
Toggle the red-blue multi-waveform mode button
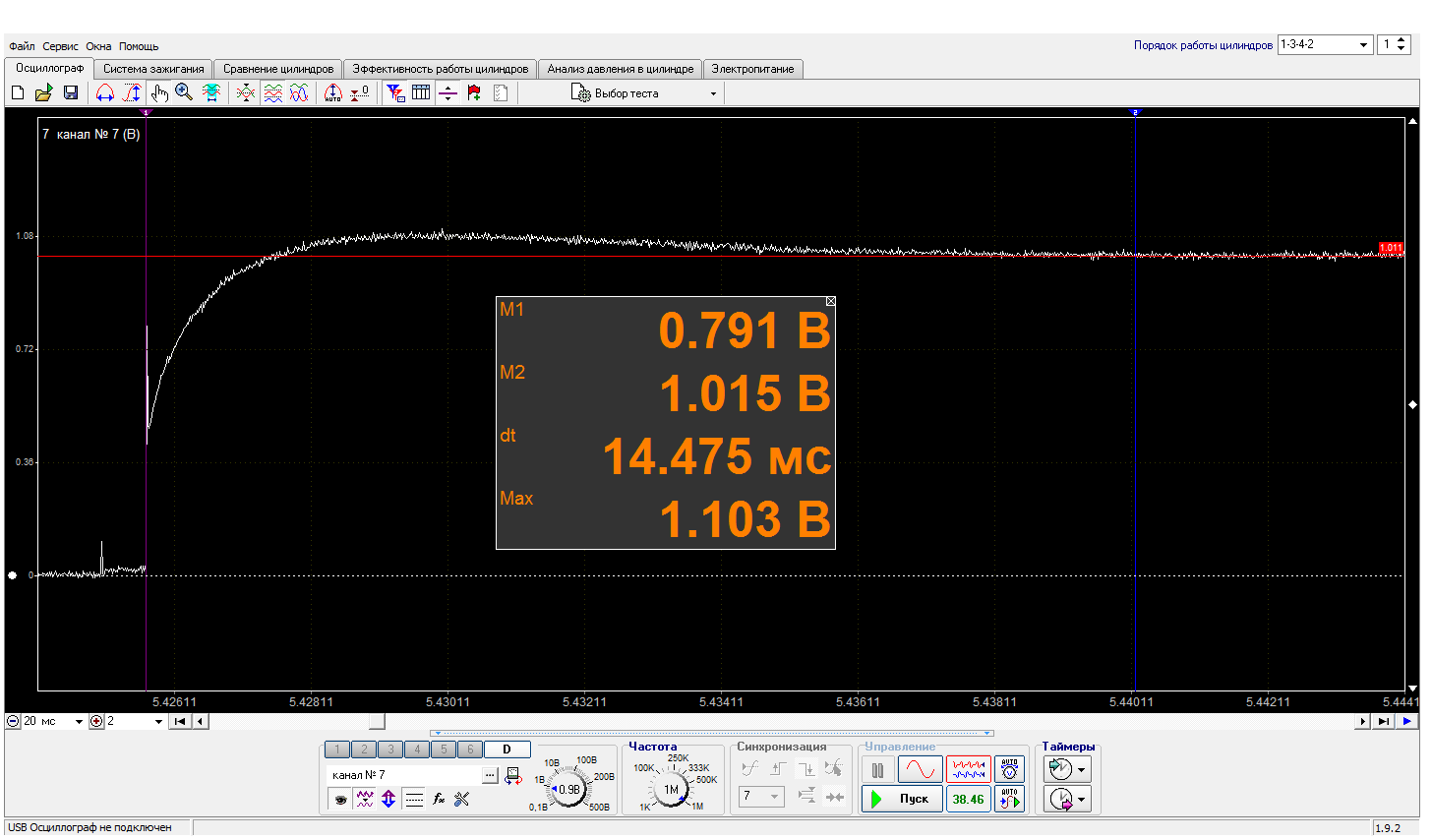(969, 769)
